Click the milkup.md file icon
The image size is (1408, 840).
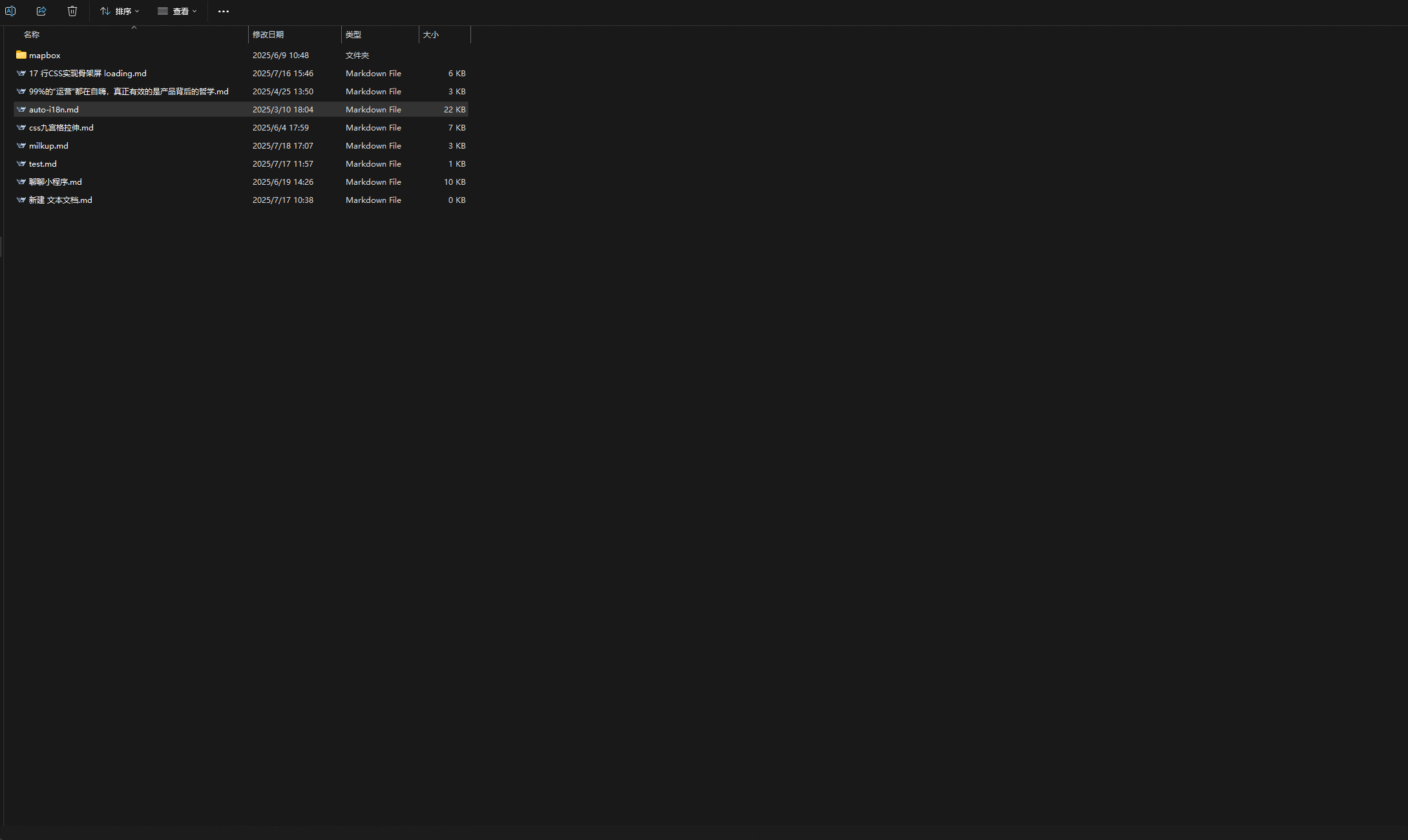pos(21,146)
